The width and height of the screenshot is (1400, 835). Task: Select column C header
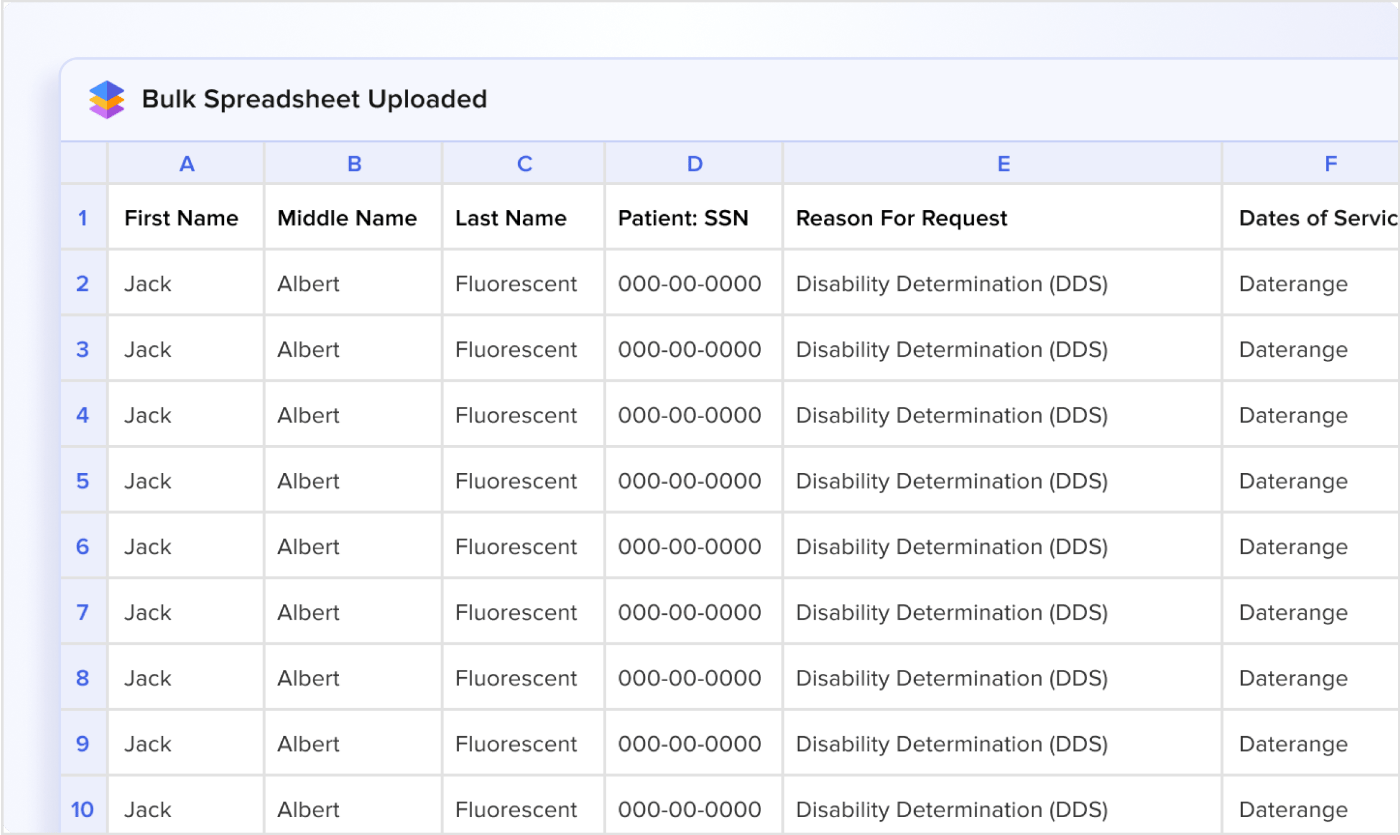tap(524, 164)
